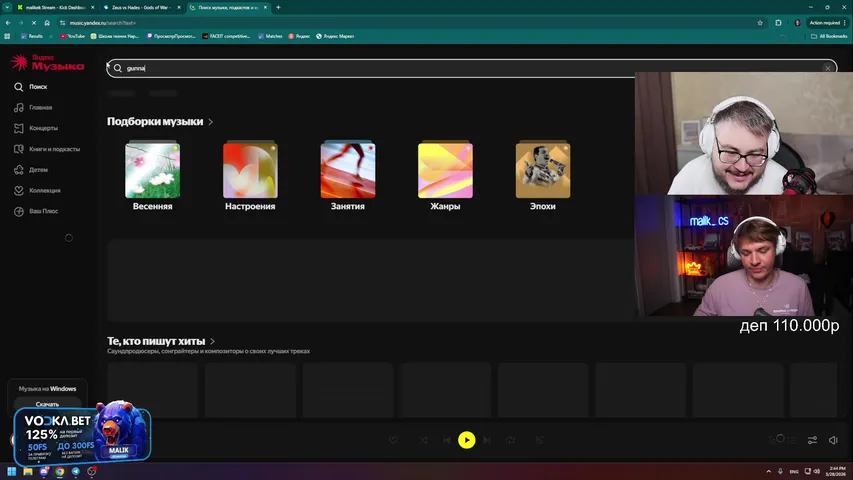The width and height of the screenshot is (853, 480).
Task: Go to Главная home page
Action: pyautogui.click(x=40, y=108)
